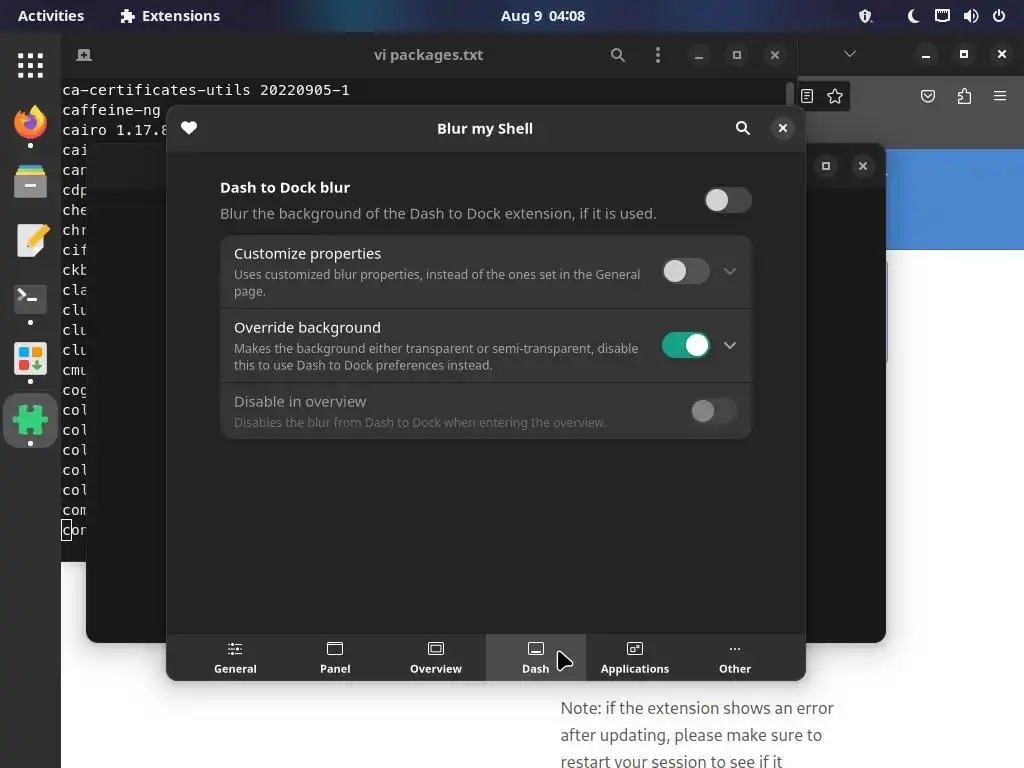Image resolution: width=1024 pixels, height=768 pixels.
Task: Open the power menu icon
Action: [999, 16]
